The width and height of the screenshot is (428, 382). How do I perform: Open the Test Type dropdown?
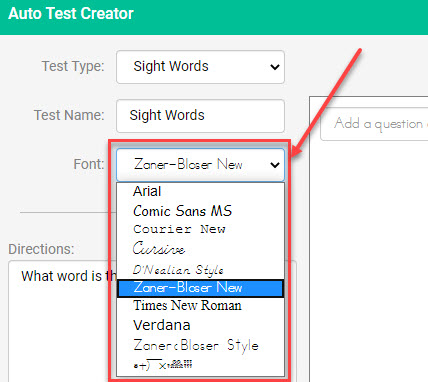(x=200, y=67)
